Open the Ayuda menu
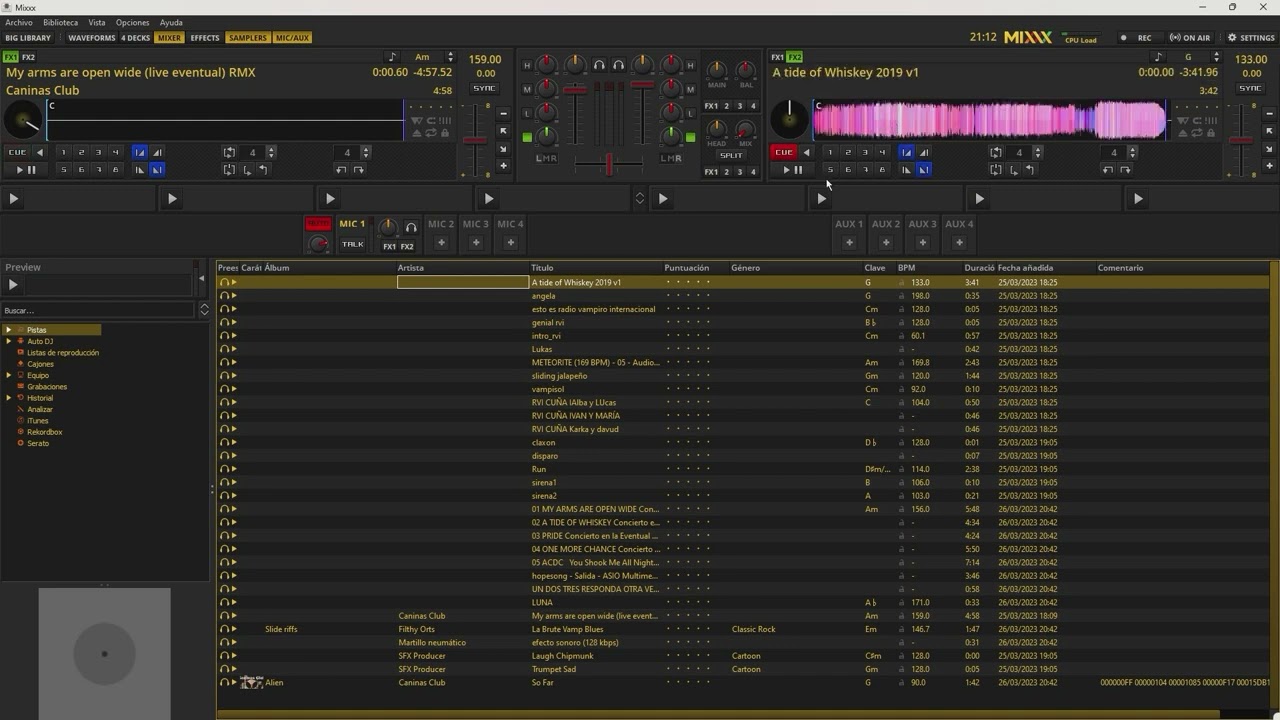The height and width of the screenshot is (720, 1280). tap(171, 22)
